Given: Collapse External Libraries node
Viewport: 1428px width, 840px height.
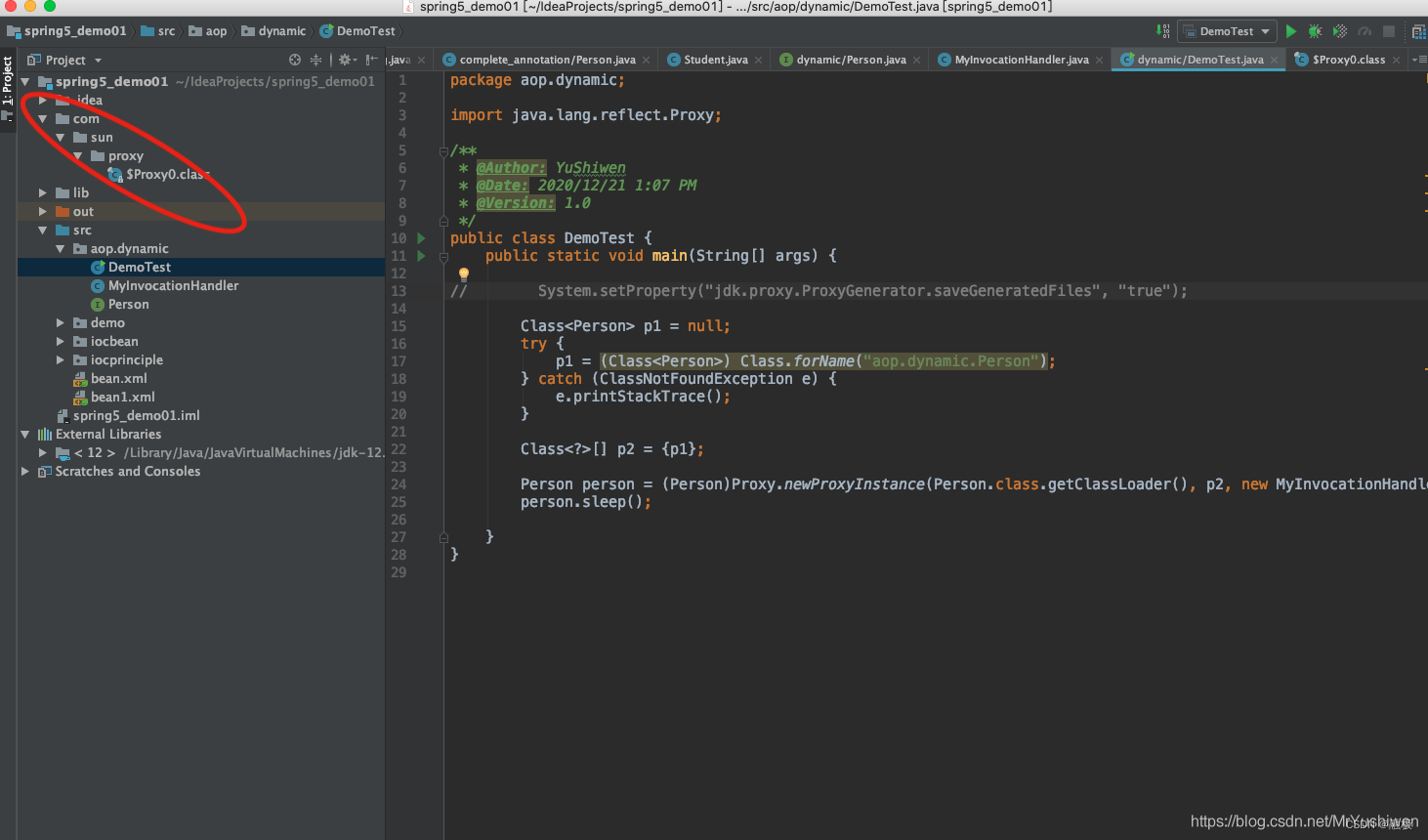Looking at the screenshot, I should [x=25, y=435].
